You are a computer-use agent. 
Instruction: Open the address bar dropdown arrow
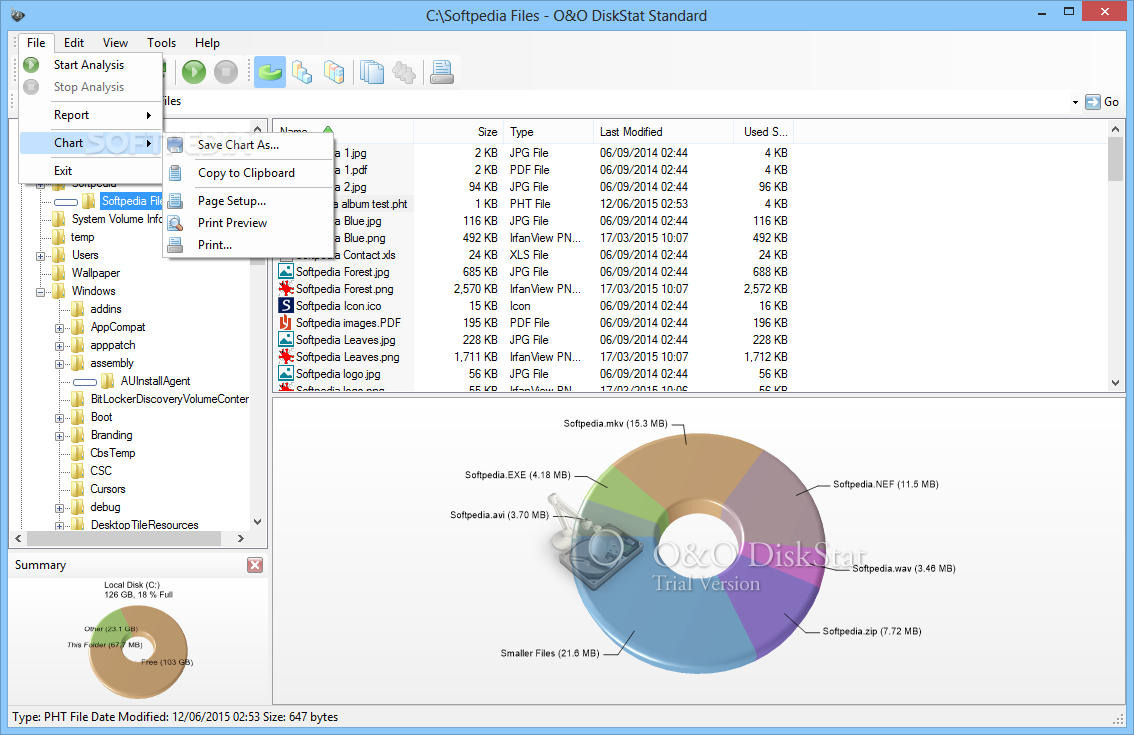pos(1075,103)
